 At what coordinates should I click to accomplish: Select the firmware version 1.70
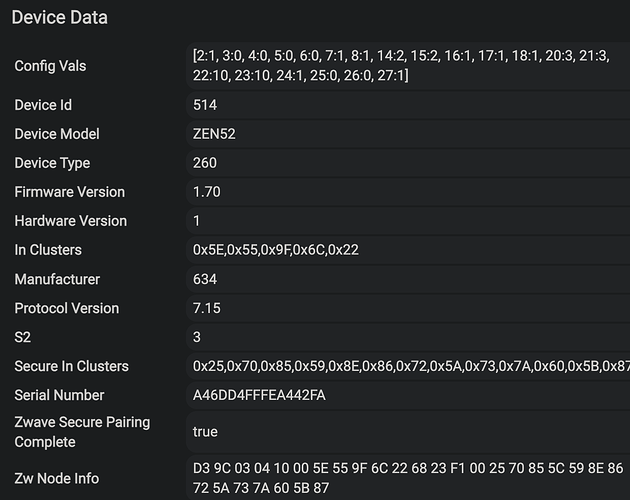tap(207, 192)
